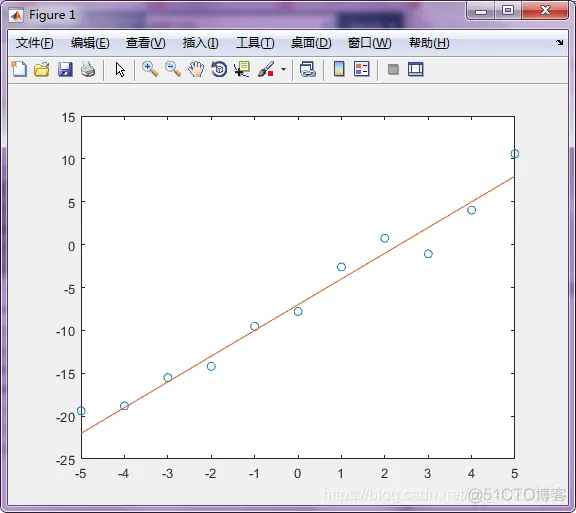Viewport: 576px width, 513px height.
Task: Open the 工具(T) menu
Action: (x=255, y=43)
